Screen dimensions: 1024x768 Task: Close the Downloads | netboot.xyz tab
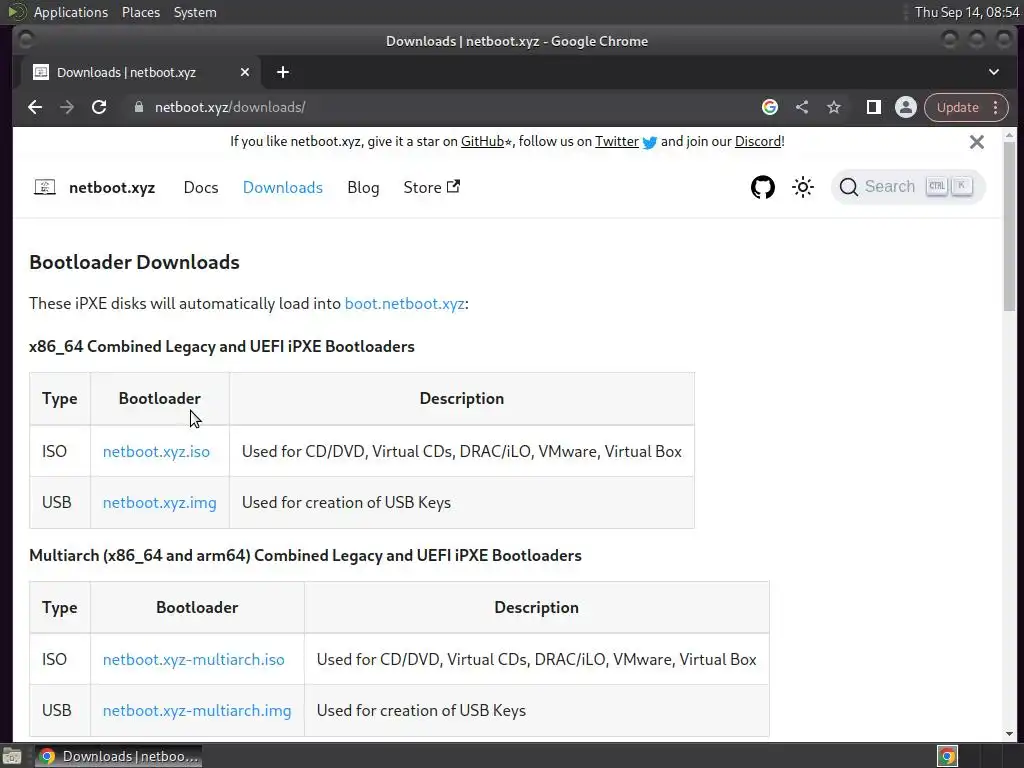pyautogui.click(x=245, y=72)
